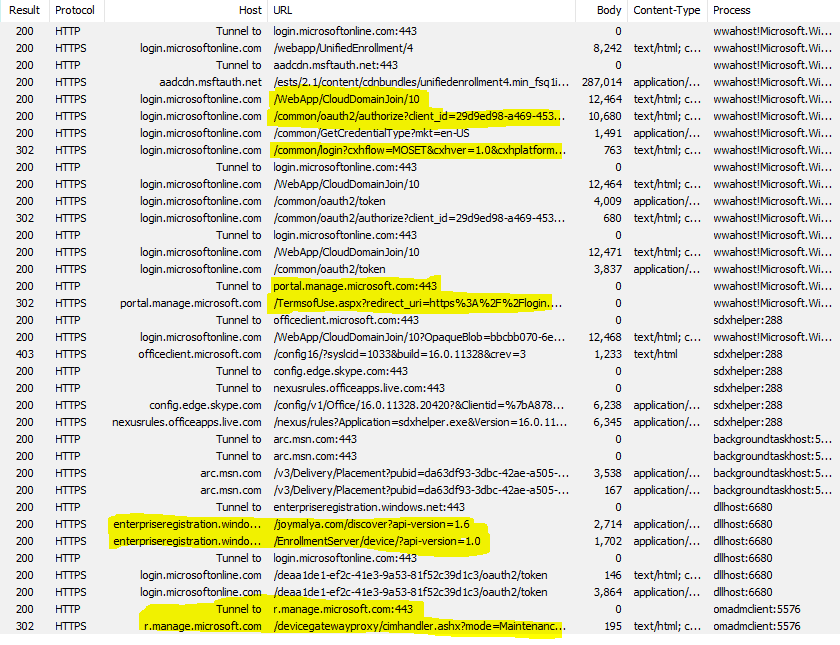Click the body size 3,837 cell
Screen dimensions: 840x645
[608, 269]
